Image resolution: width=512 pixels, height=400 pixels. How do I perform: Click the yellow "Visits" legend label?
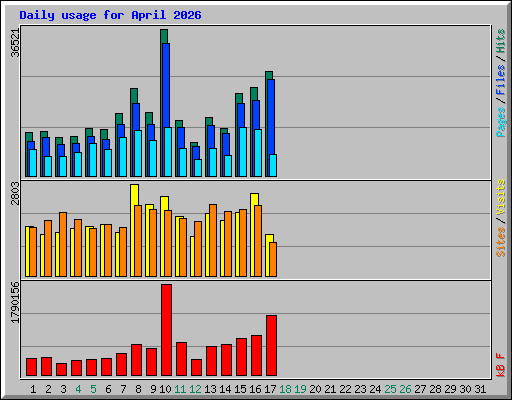(501, 198)
